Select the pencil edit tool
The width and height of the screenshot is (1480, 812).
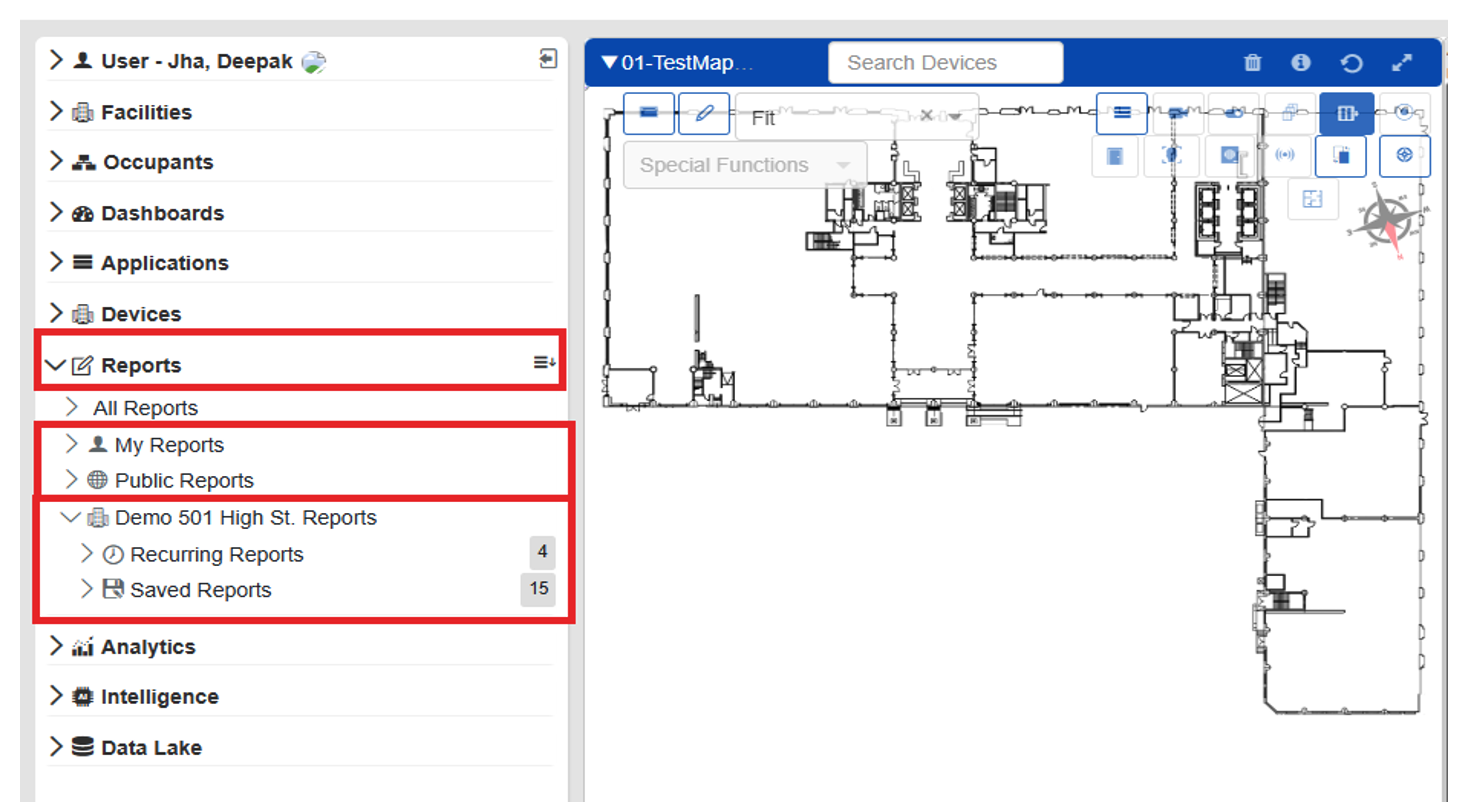[x=704, y=113]
